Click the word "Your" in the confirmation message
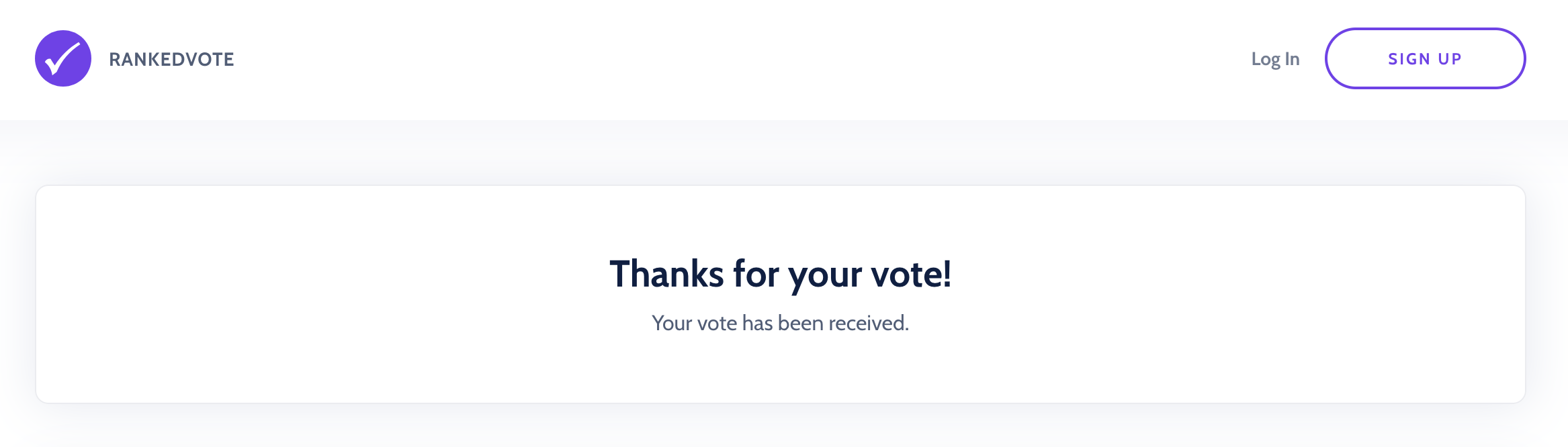 pos(672,324)
